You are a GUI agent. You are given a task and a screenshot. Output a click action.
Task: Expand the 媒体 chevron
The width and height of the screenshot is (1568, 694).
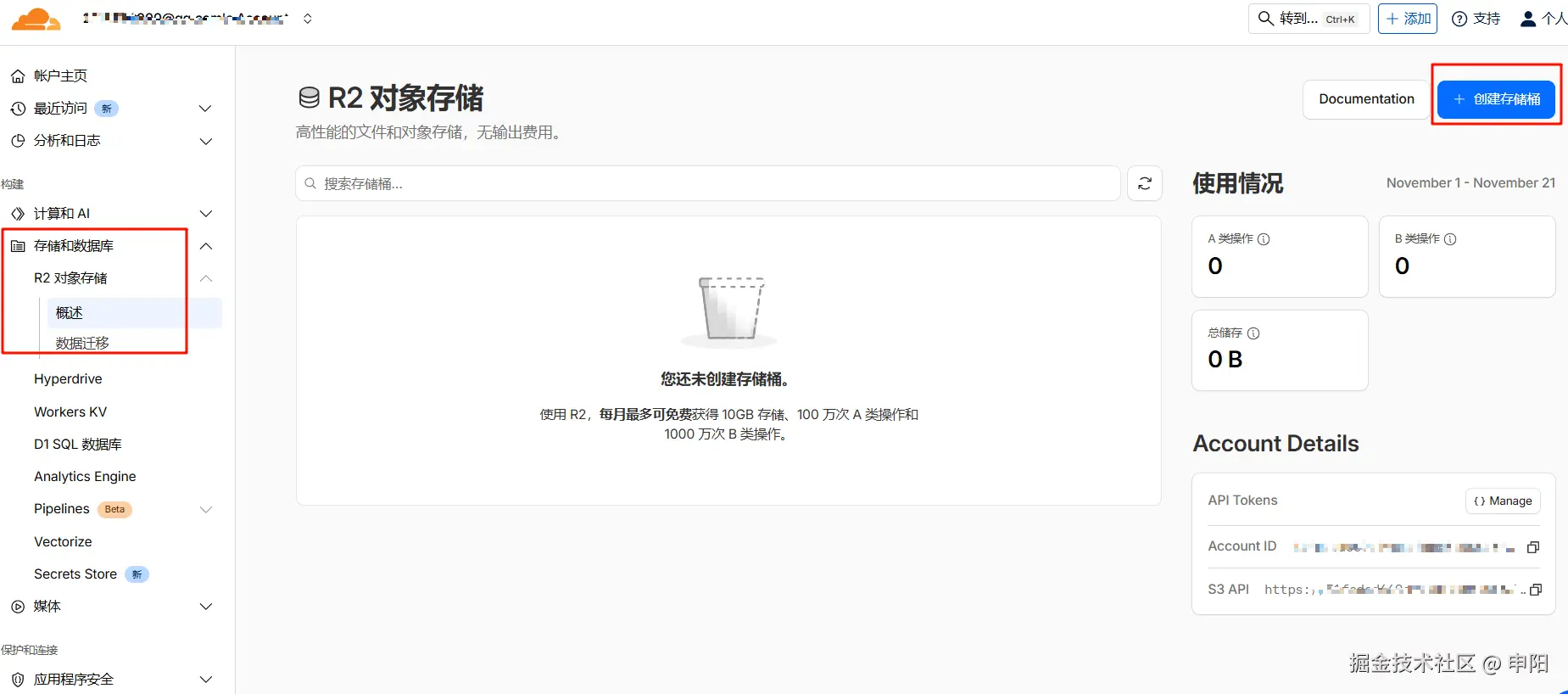point(205,607)
